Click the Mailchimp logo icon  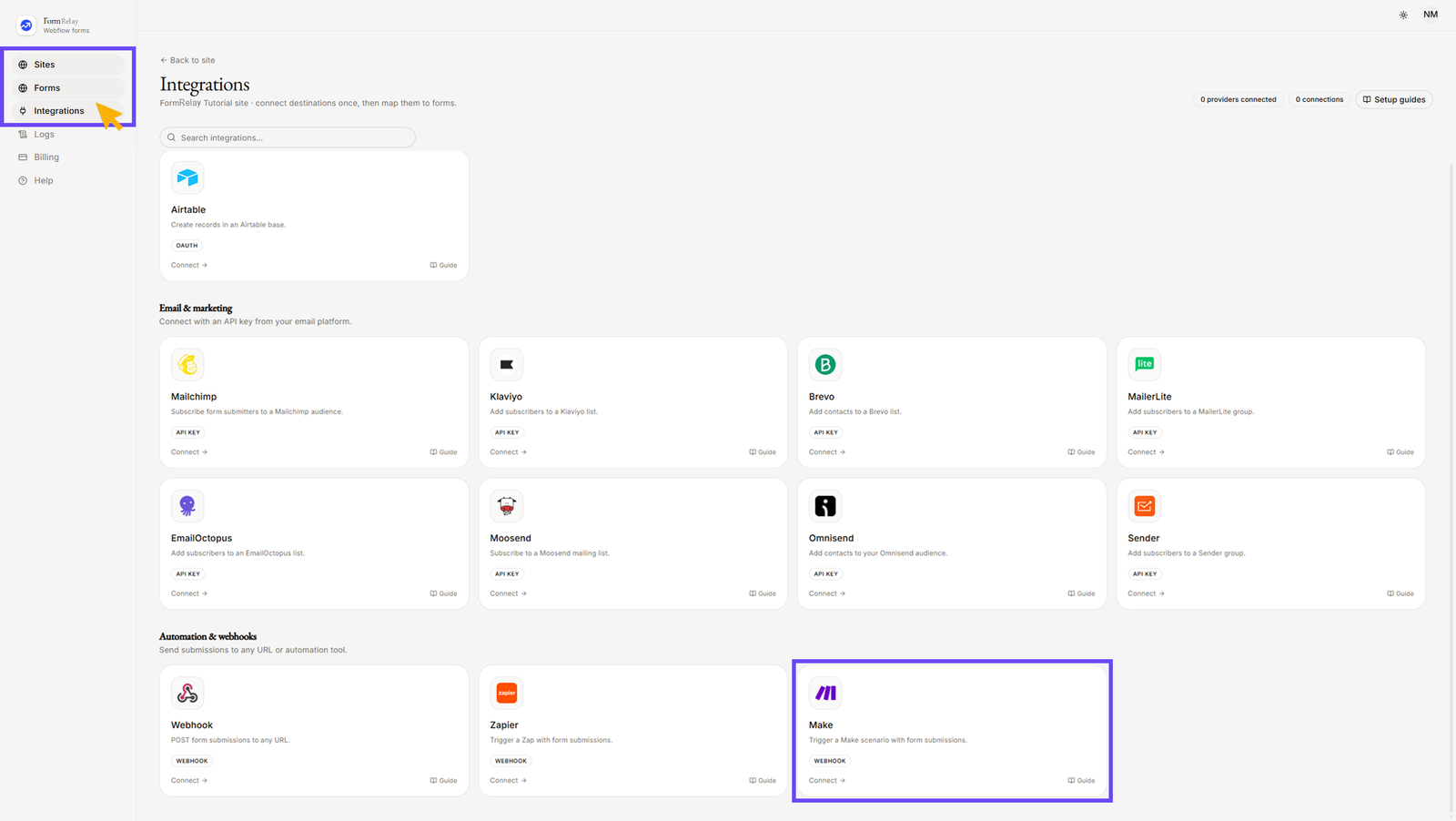(187, 364)
